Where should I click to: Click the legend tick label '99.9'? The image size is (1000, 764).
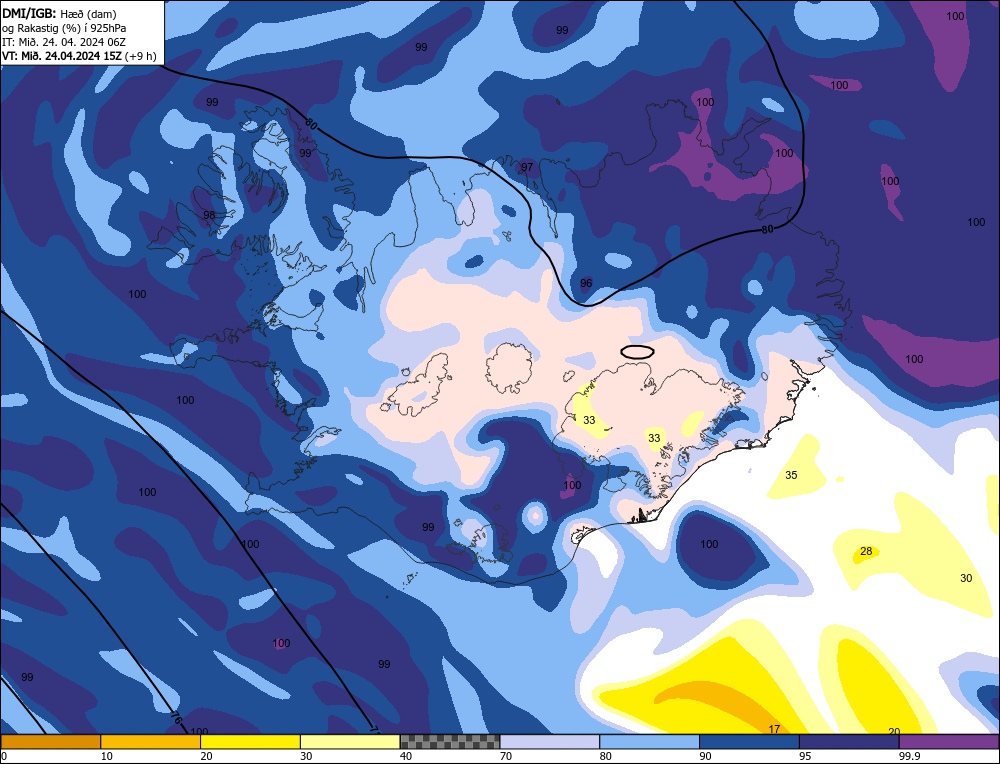(909, 756)
